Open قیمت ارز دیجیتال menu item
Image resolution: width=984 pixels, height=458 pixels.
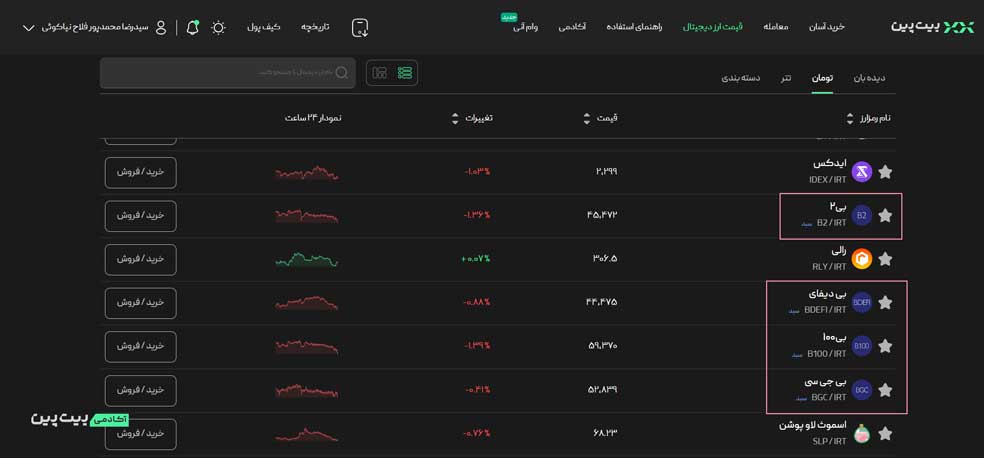tap(712, 28)
